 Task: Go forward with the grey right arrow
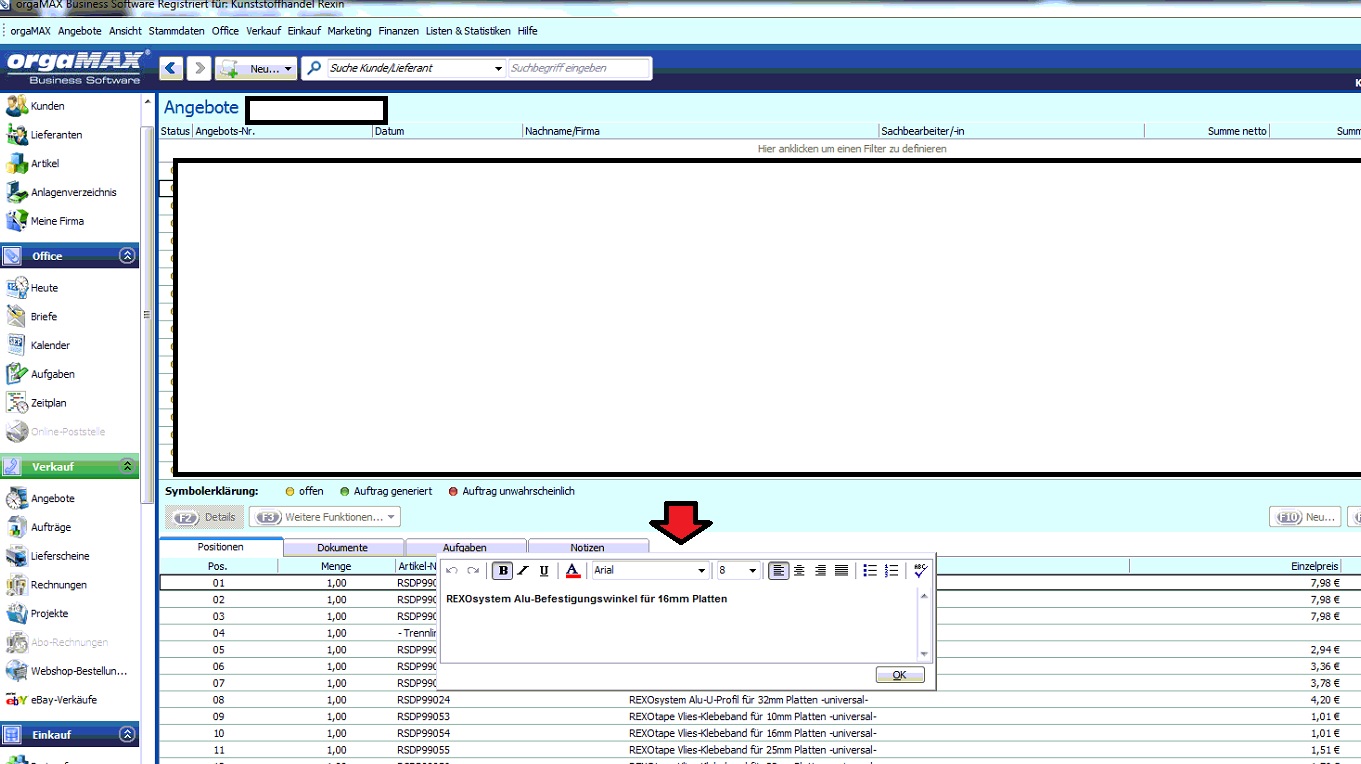[x=199, y=68]
